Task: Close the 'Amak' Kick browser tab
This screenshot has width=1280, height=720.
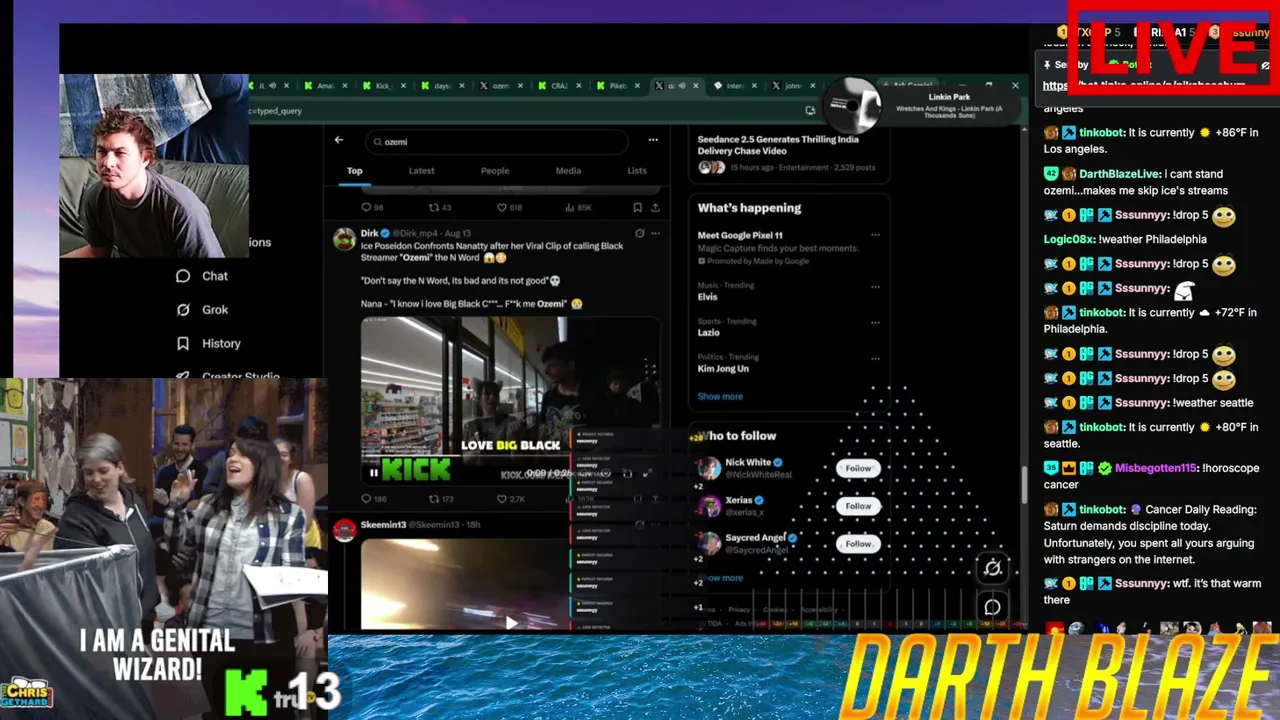Action: 345,86
